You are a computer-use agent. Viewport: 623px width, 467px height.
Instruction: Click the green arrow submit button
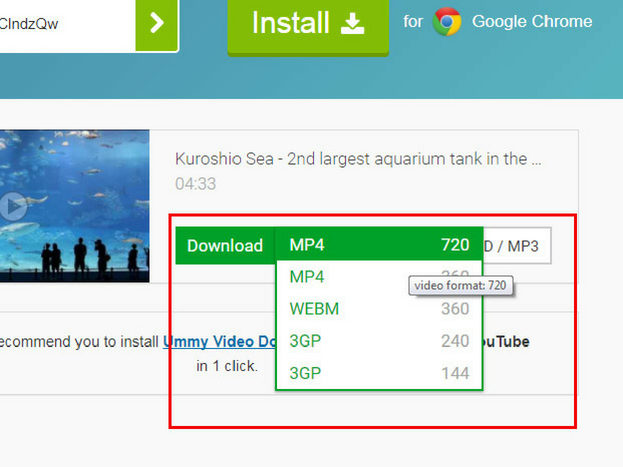[157, 24]
